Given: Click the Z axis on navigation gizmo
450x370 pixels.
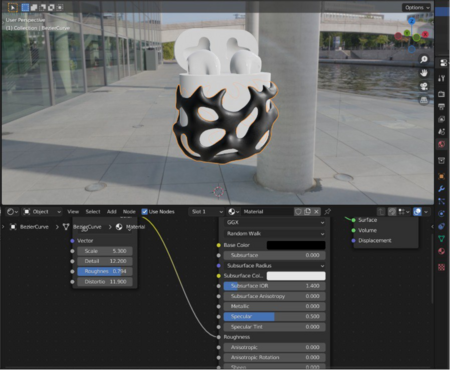Looking at the screenshot, I should pos(412,21).
